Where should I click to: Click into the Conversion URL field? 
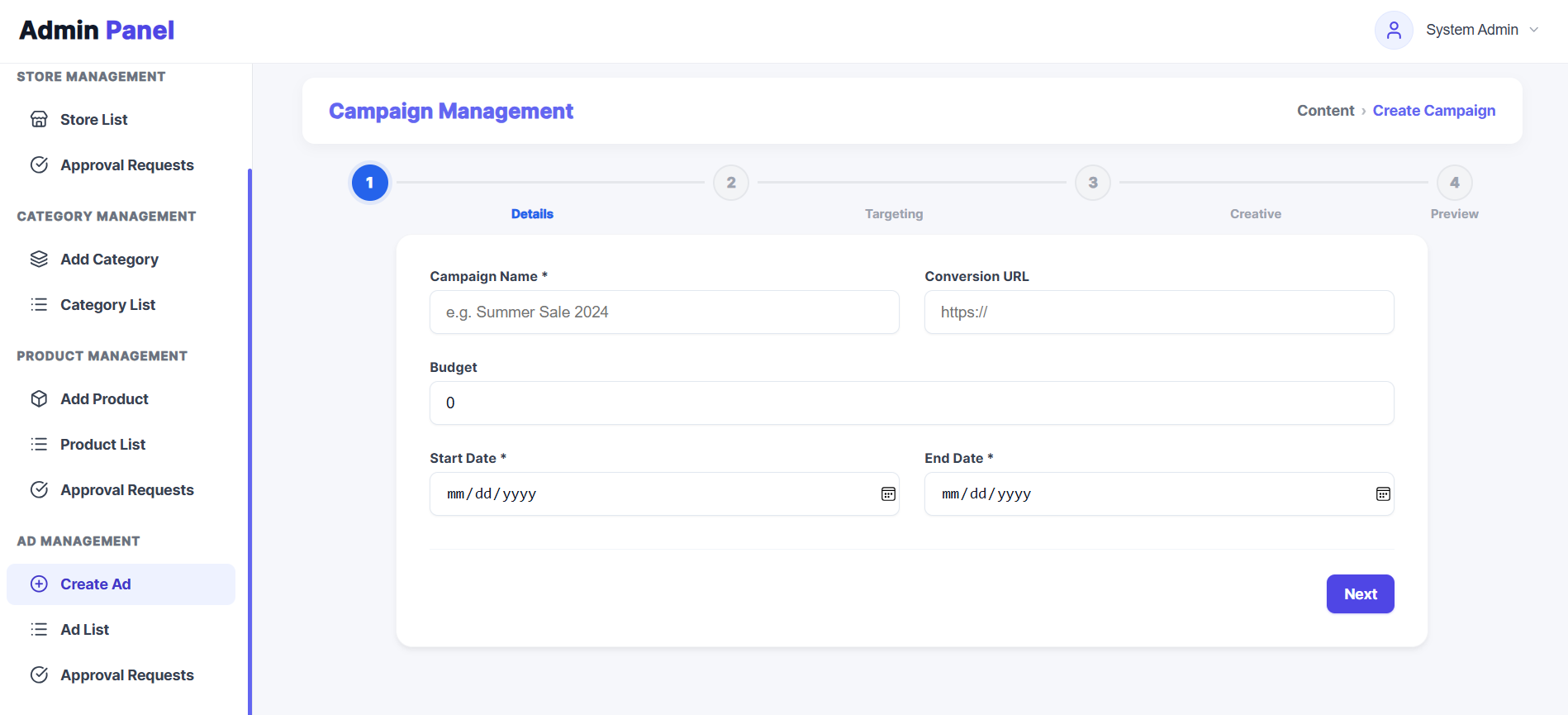1158,312
